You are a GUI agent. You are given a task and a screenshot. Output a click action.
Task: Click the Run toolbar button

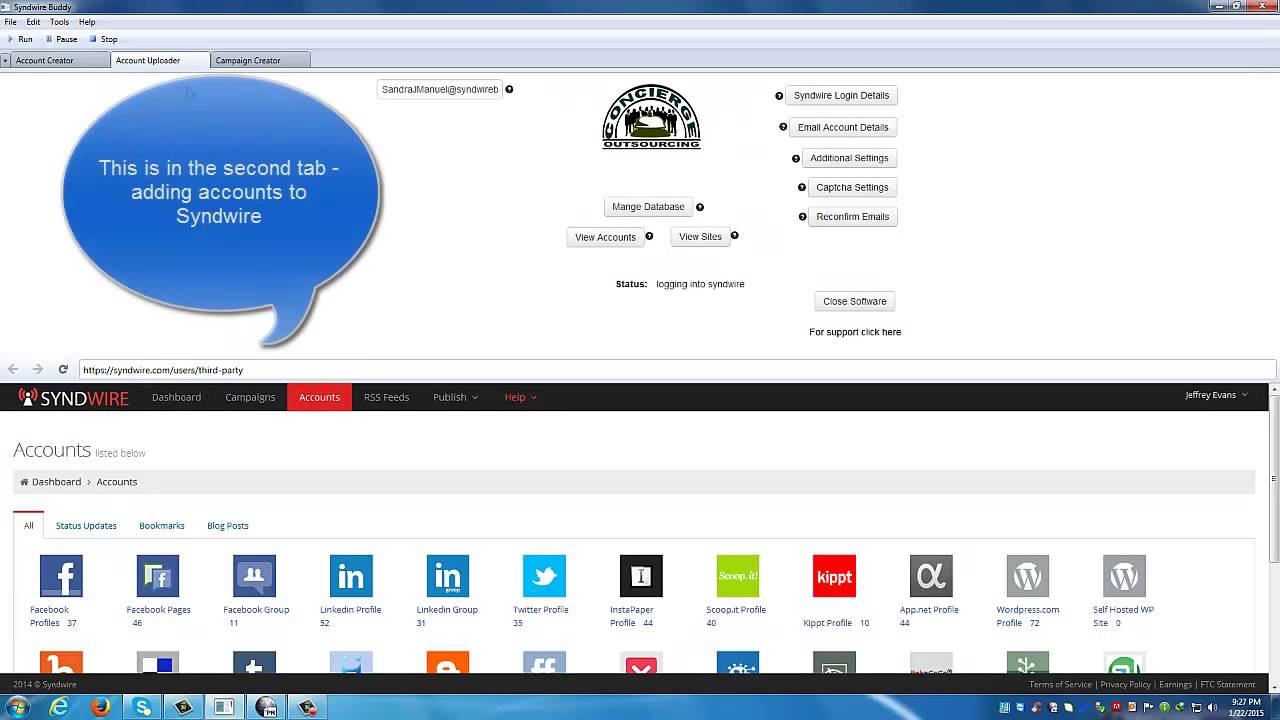20,39
